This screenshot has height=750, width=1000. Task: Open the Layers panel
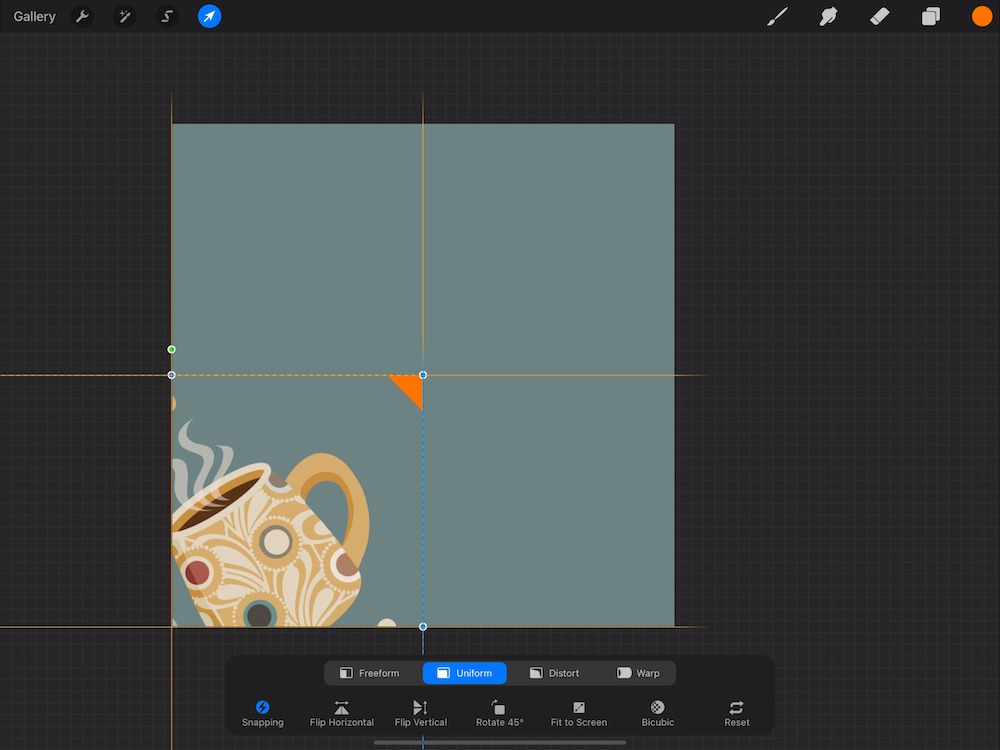(930, 17)
